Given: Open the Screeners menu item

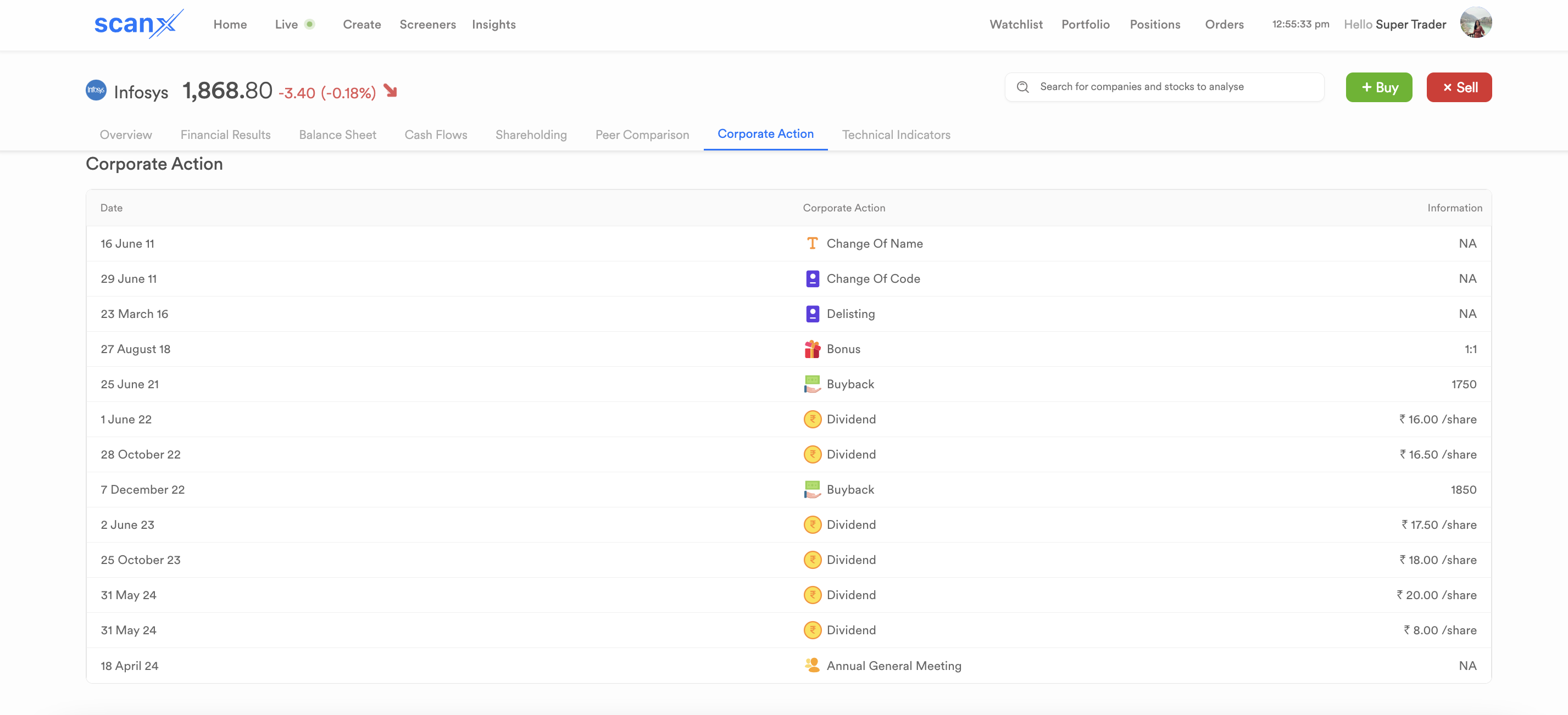Looking at the screenshot, I should point(428,24).
